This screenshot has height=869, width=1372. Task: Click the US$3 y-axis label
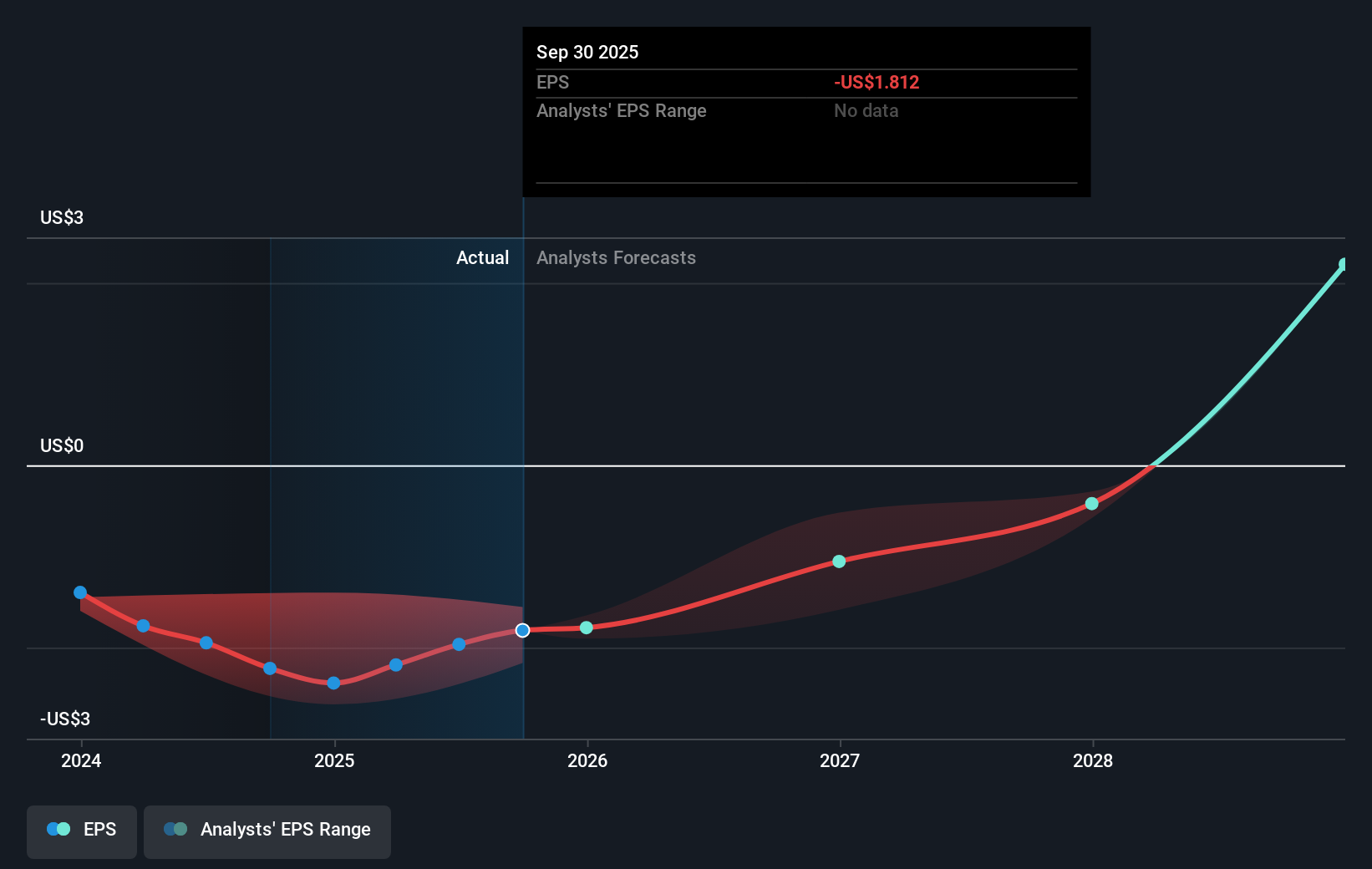(x=62, y=218)
